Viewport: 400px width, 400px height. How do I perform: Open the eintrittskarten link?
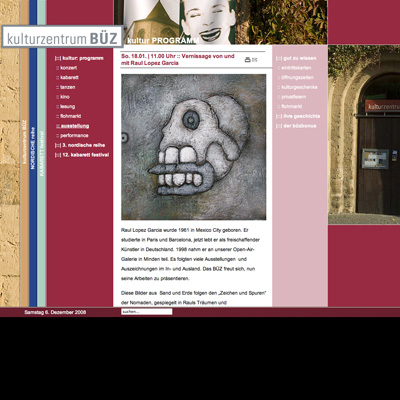(x=294, y=68)
